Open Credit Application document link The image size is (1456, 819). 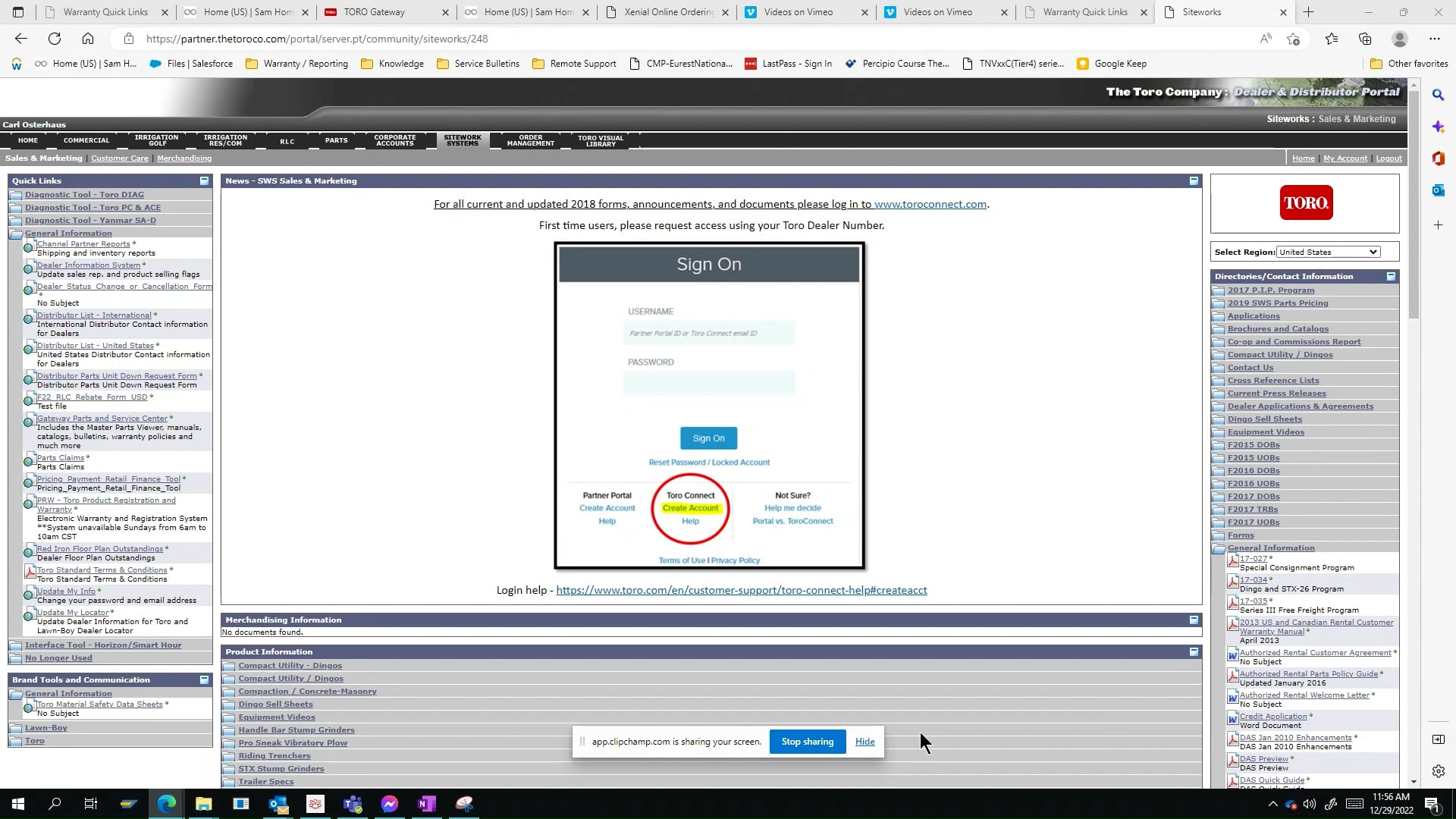pos(1273,716)
